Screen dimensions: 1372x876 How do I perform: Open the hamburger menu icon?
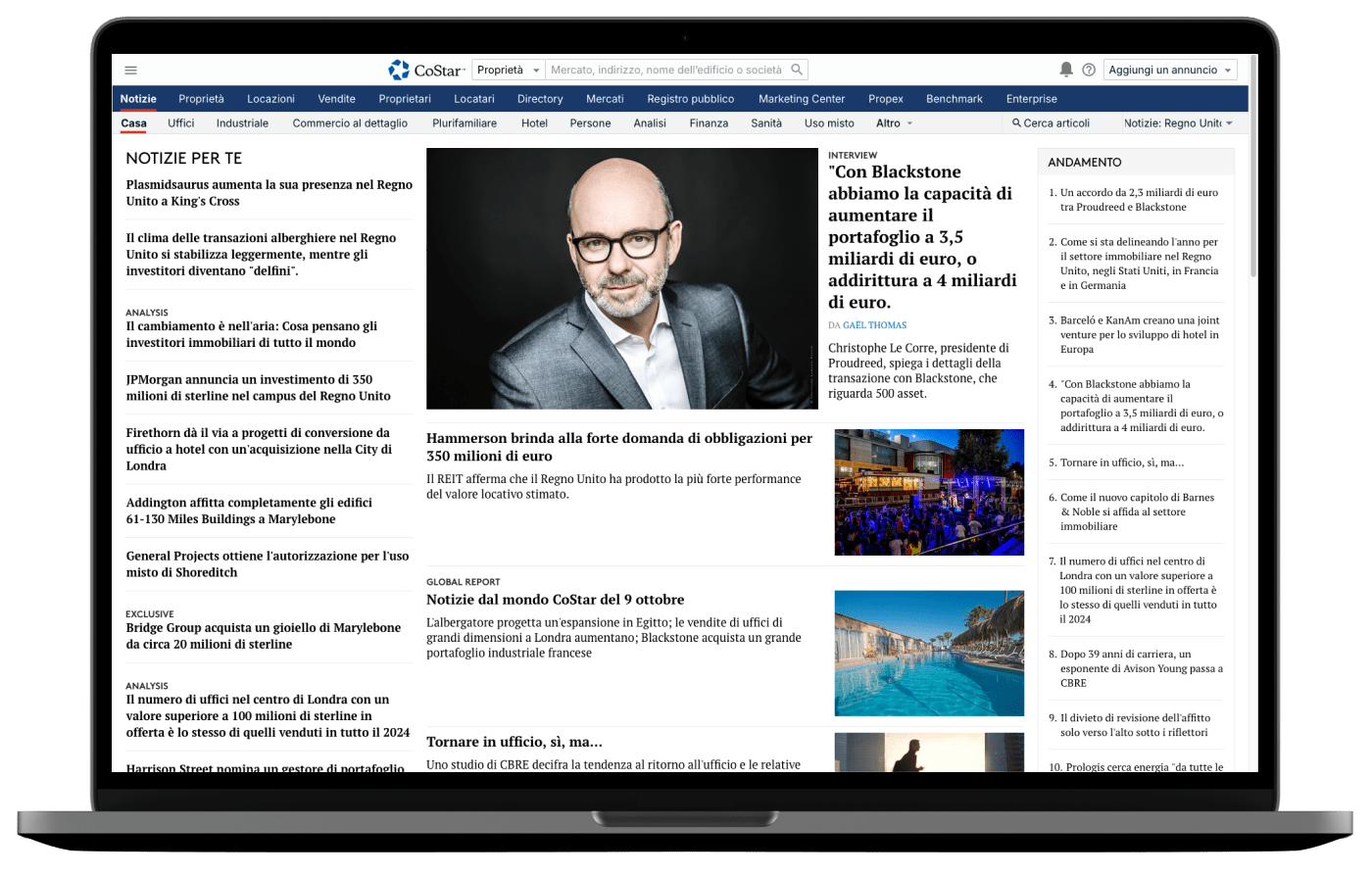131,70
